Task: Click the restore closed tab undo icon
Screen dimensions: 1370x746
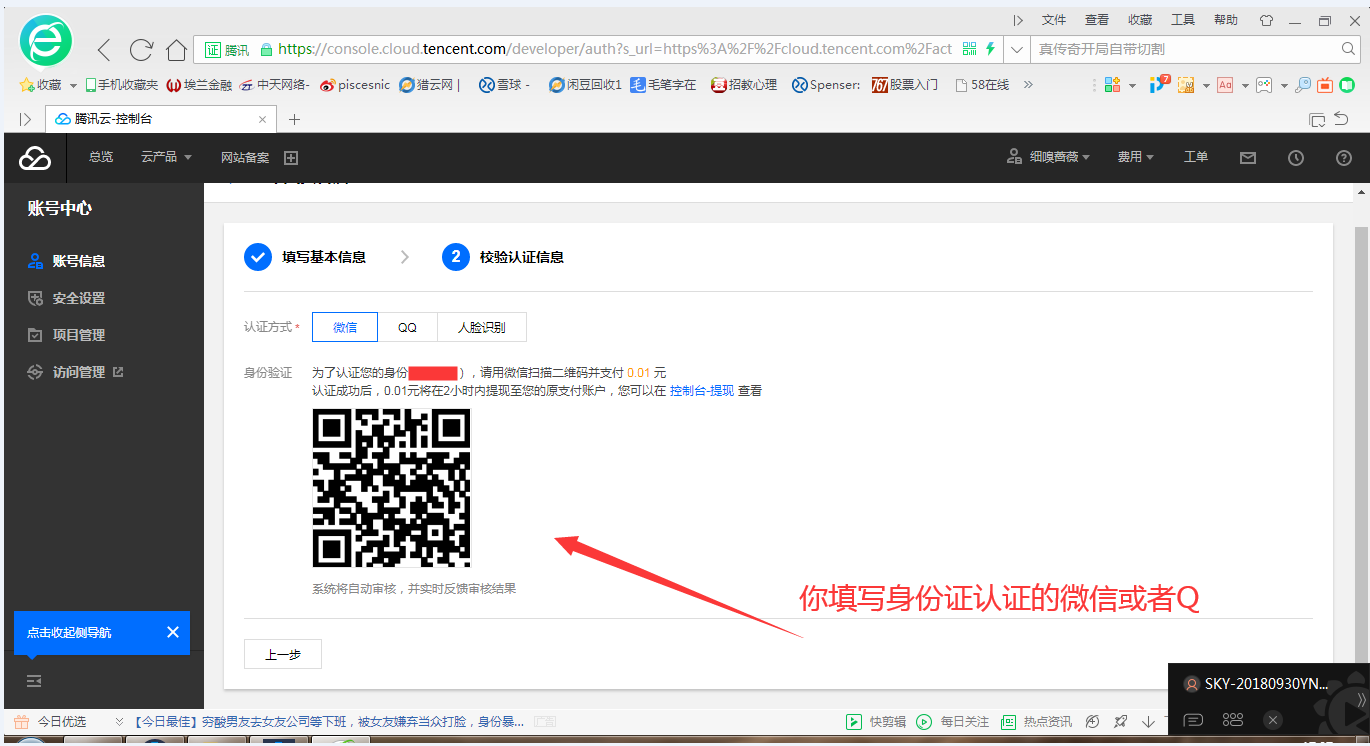Action: [1340, 119]
